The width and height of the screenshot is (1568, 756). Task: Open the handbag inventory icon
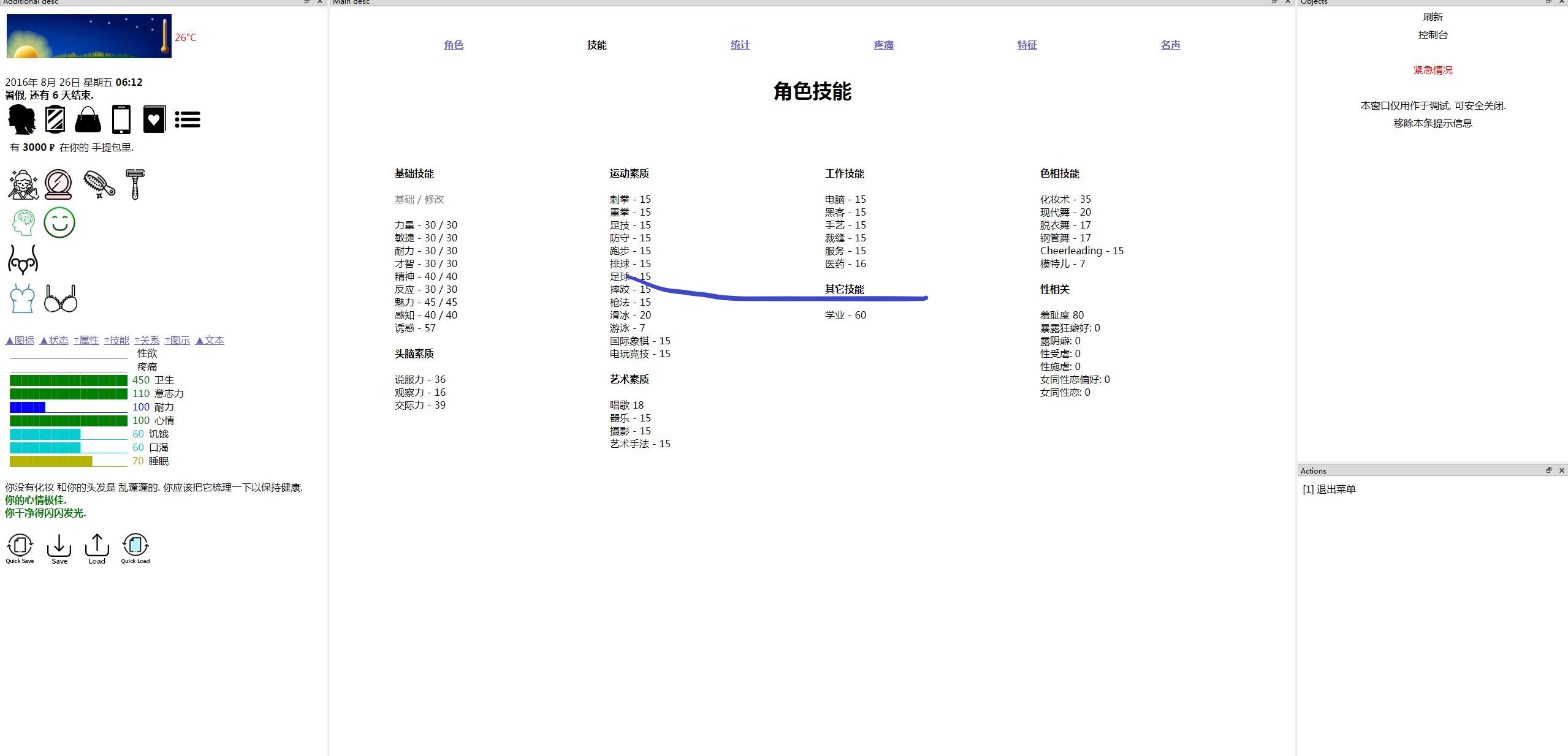(88, 119)
